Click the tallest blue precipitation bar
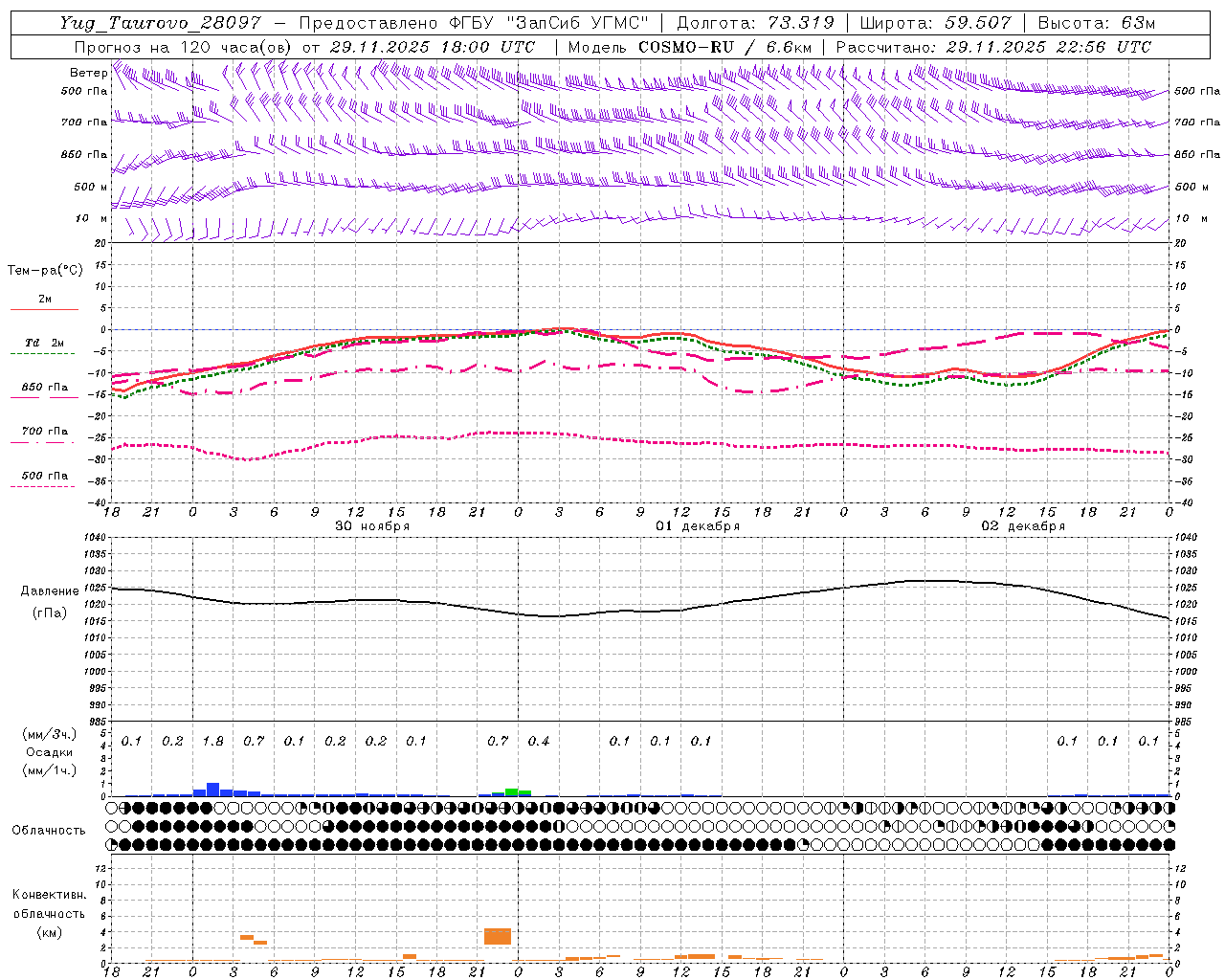 point(213,790)
